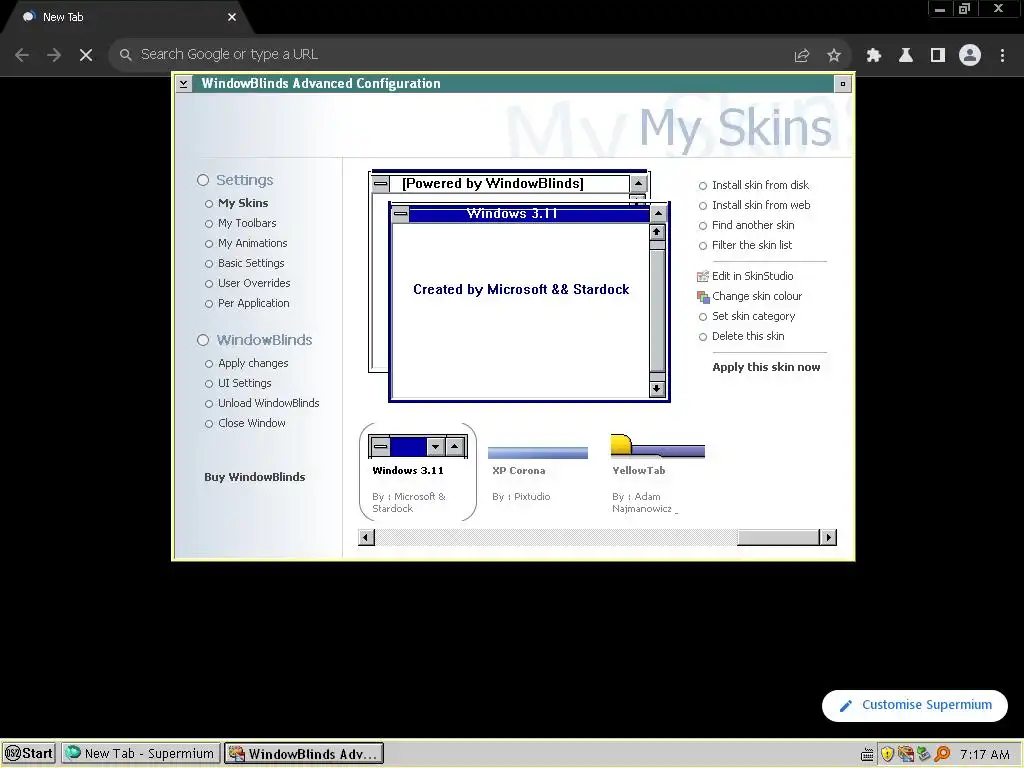Image resolution: width=1024 pixels, height=768 pixels.
Task: Select User Overrides in the sidebar
Action: coord(254,283)
